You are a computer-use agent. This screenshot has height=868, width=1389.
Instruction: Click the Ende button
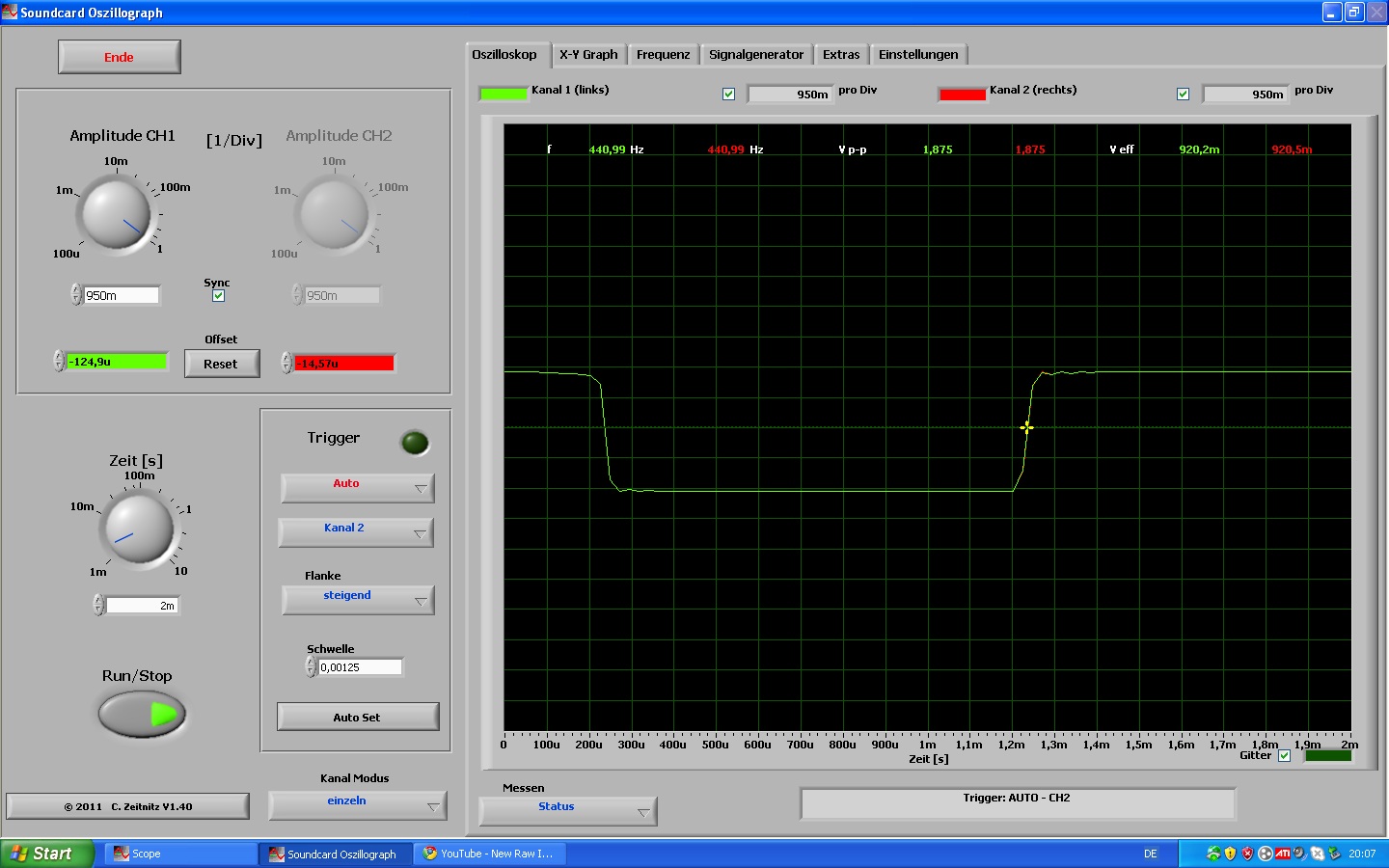click(x=120, y=57)
